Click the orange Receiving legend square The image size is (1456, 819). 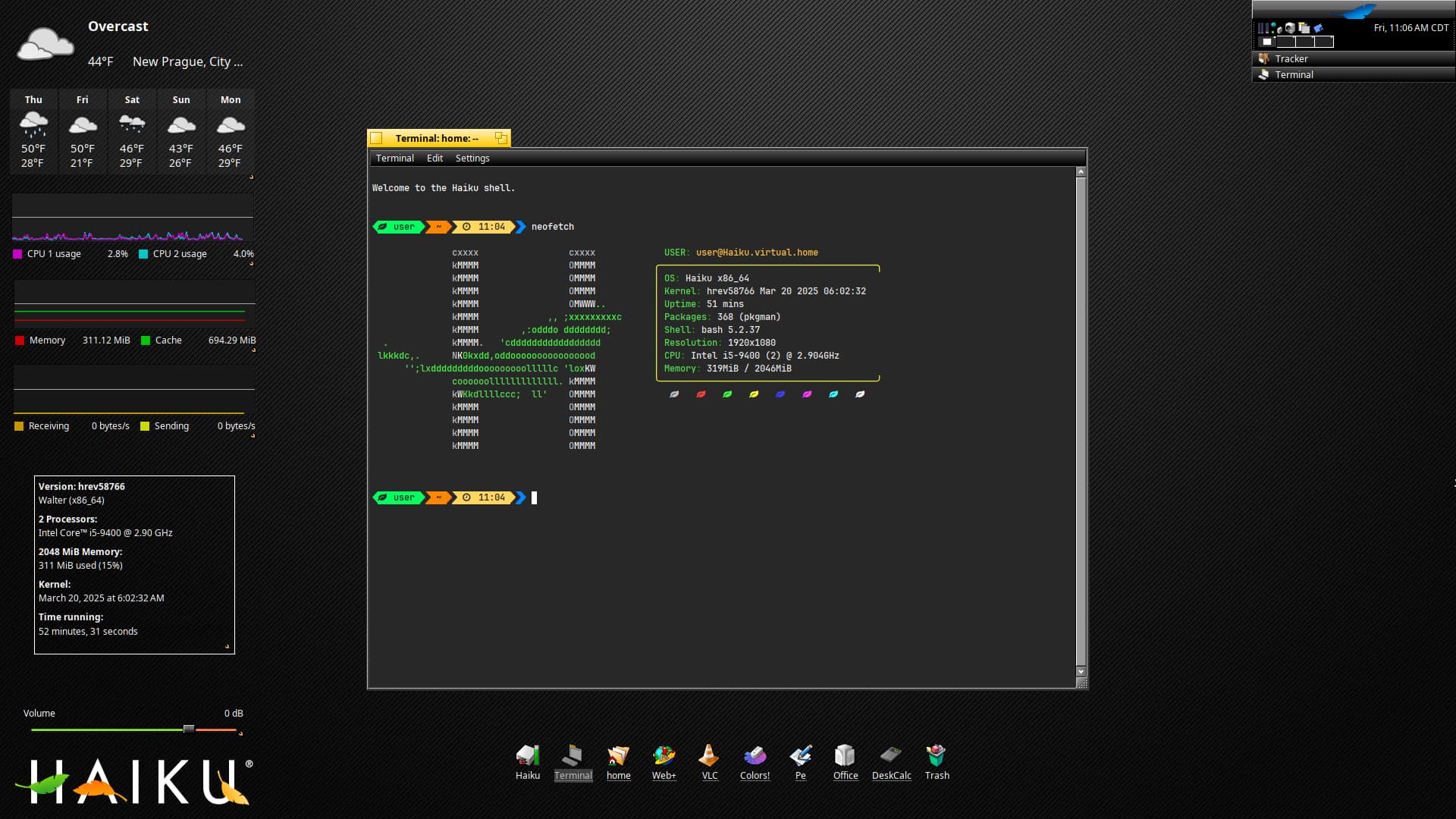click(19, 426)
